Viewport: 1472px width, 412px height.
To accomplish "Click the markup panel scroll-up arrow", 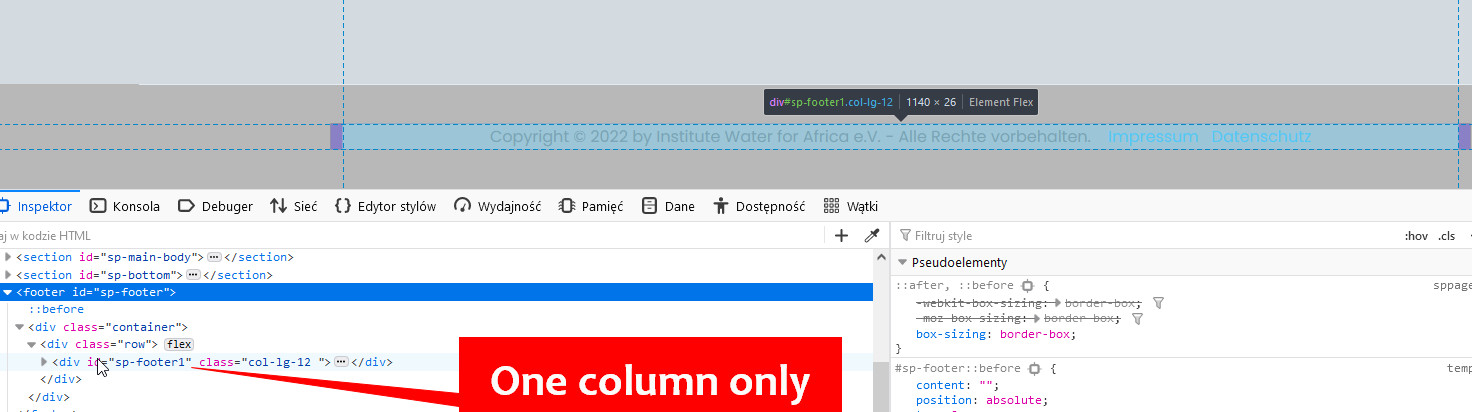I will 880,257.
